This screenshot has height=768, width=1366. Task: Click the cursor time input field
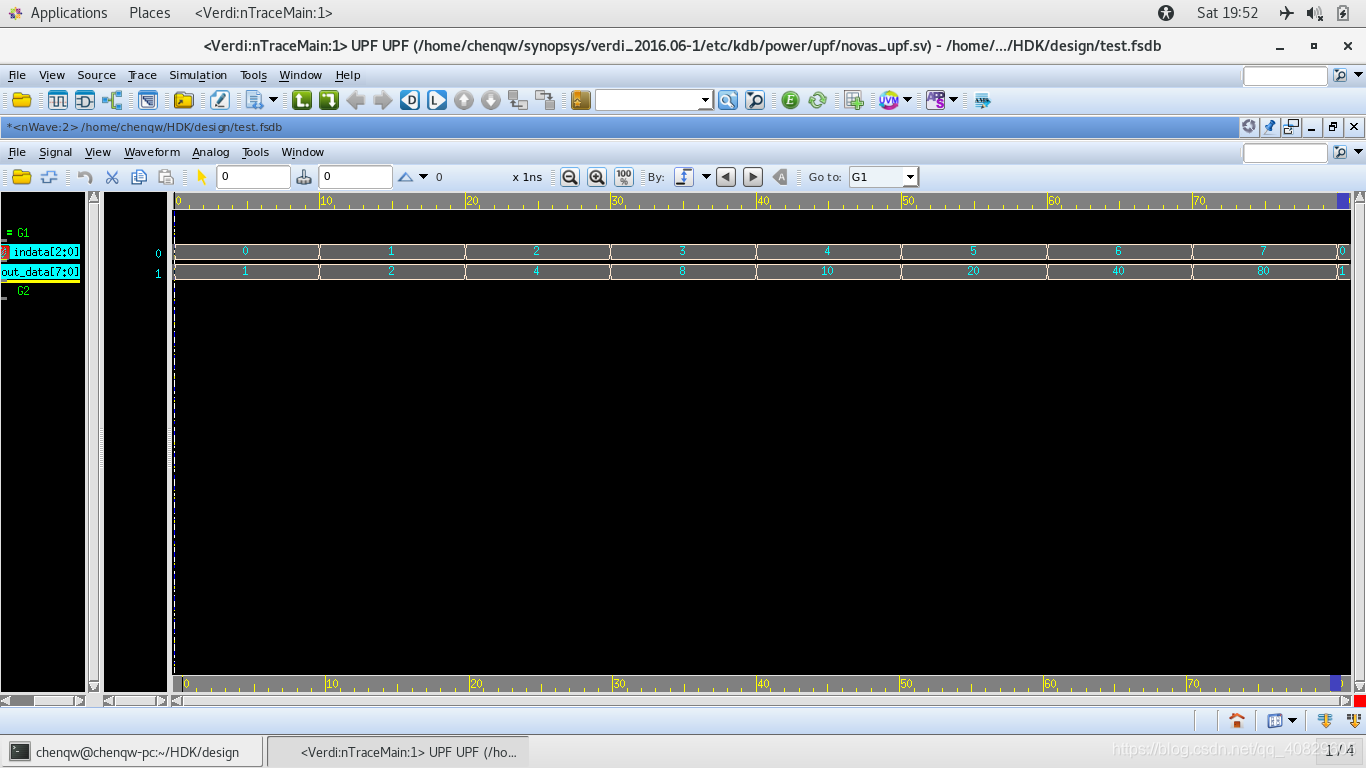(x=253, y=177)
